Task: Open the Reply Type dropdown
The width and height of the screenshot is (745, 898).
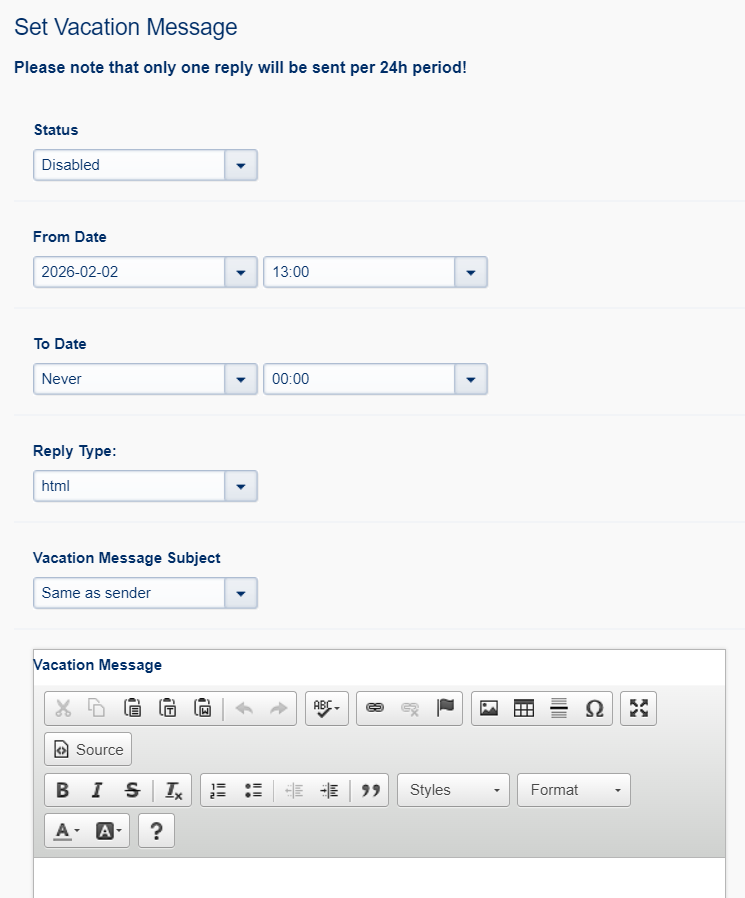Action: (x=241, y=486)
